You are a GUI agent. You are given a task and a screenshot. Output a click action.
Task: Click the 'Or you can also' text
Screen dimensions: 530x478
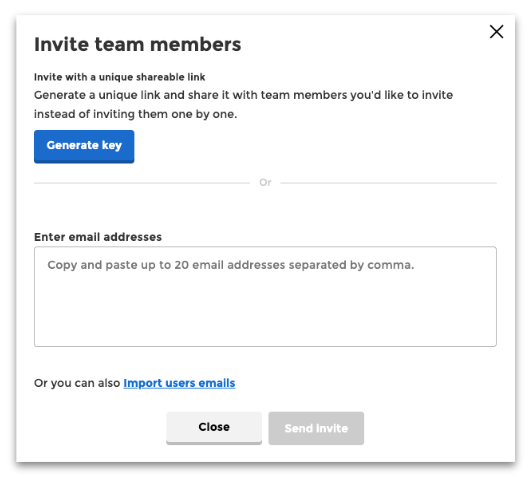tap(77, 383)
